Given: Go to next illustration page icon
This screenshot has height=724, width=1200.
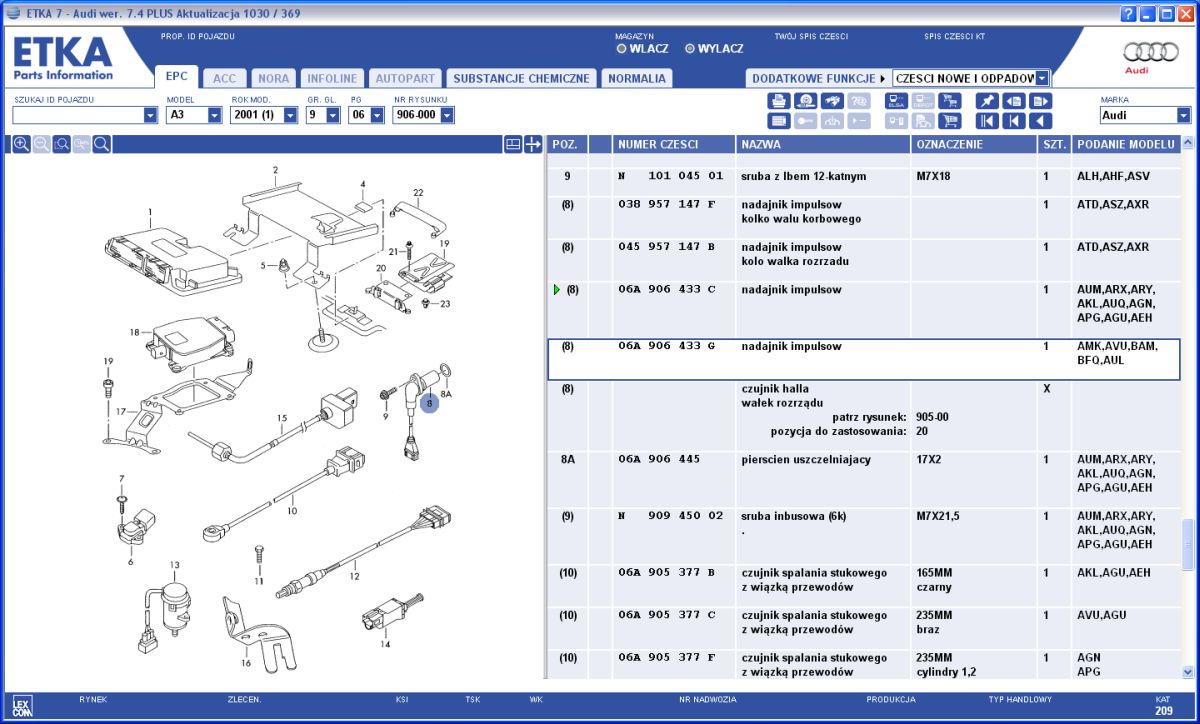Looking at the screenshot, I should (x=1040, y=101).
